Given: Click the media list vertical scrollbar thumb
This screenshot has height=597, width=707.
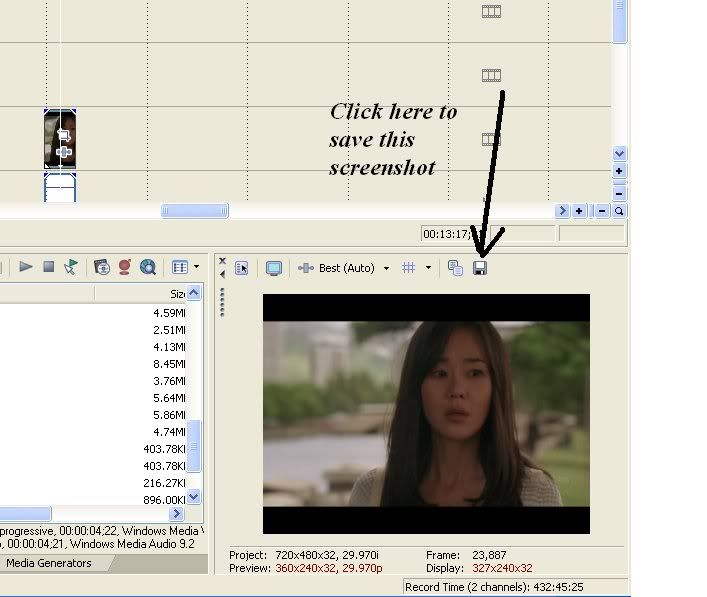Looking at the screenshot, I should pos(193,446).
